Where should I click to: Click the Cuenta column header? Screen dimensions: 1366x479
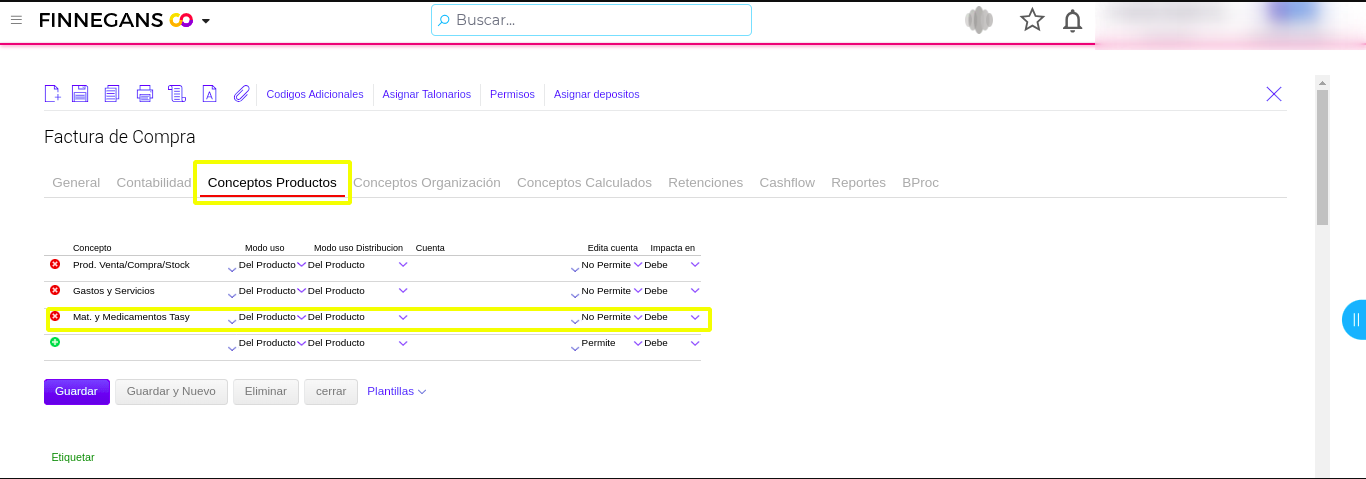(x=430, y=248)
